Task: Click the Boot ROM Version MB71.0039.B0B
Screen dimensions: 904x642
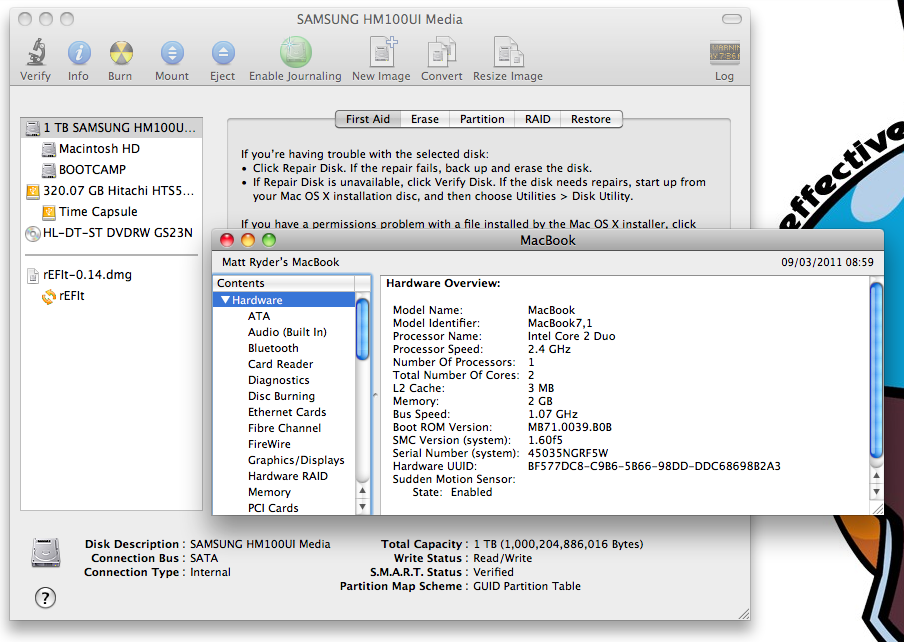Action: click(x=570, y=428)
